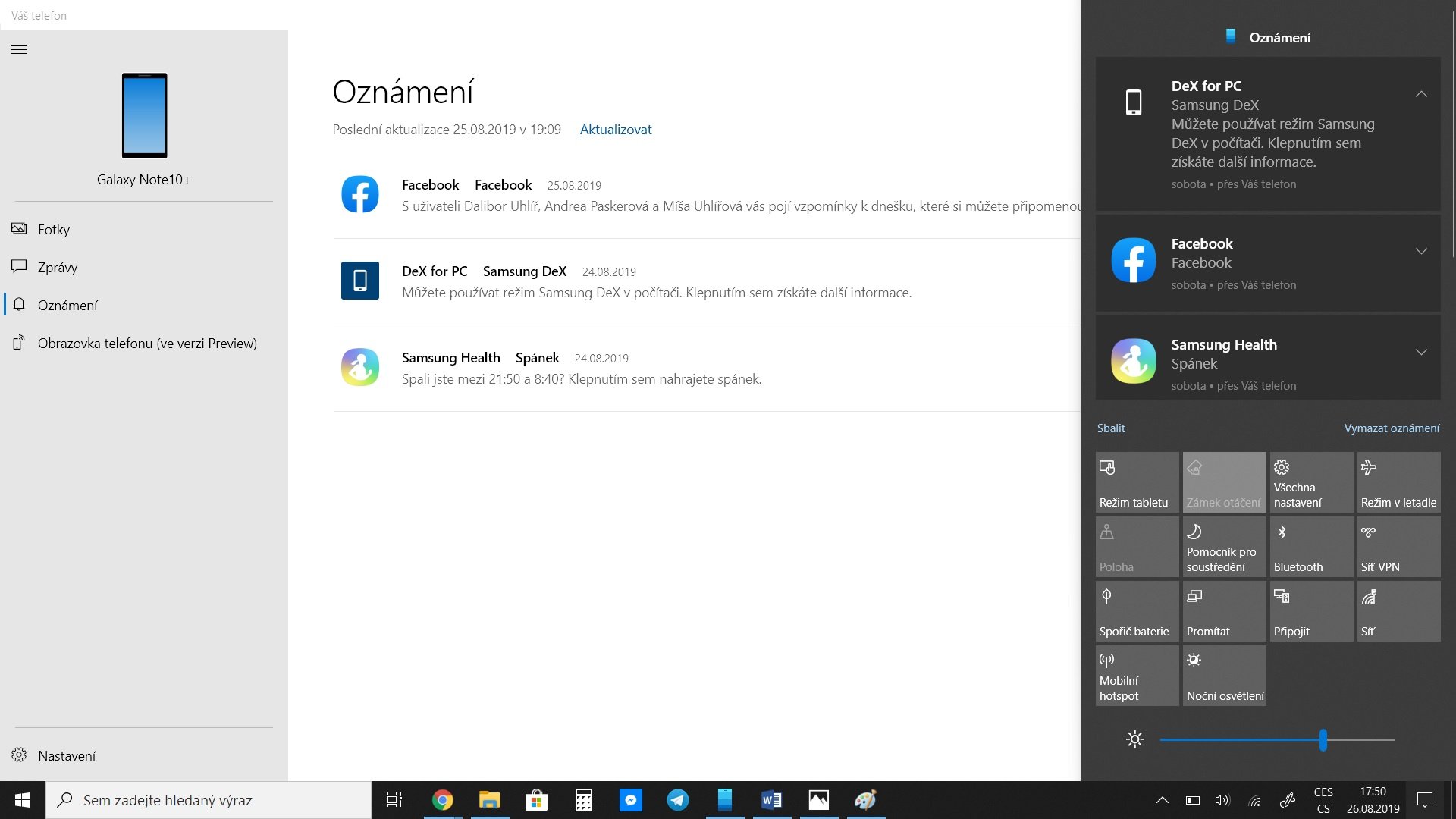This screenshot has width=1456, height=819.
Task: Click the DeX for PC icon in list
Action: click(x=360, y=281)
